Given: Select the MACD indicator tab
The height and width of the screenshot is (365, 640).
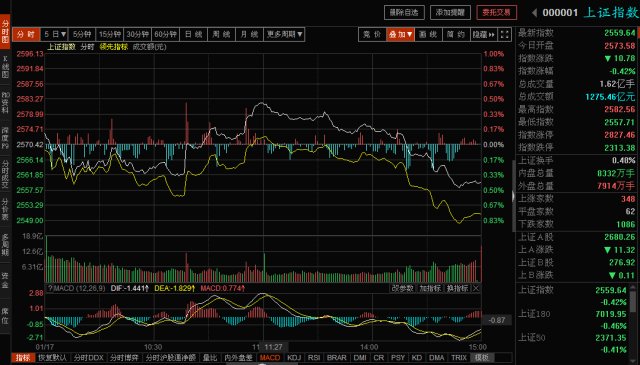Looking at the screenshot, I should click(x=269, y=358).
